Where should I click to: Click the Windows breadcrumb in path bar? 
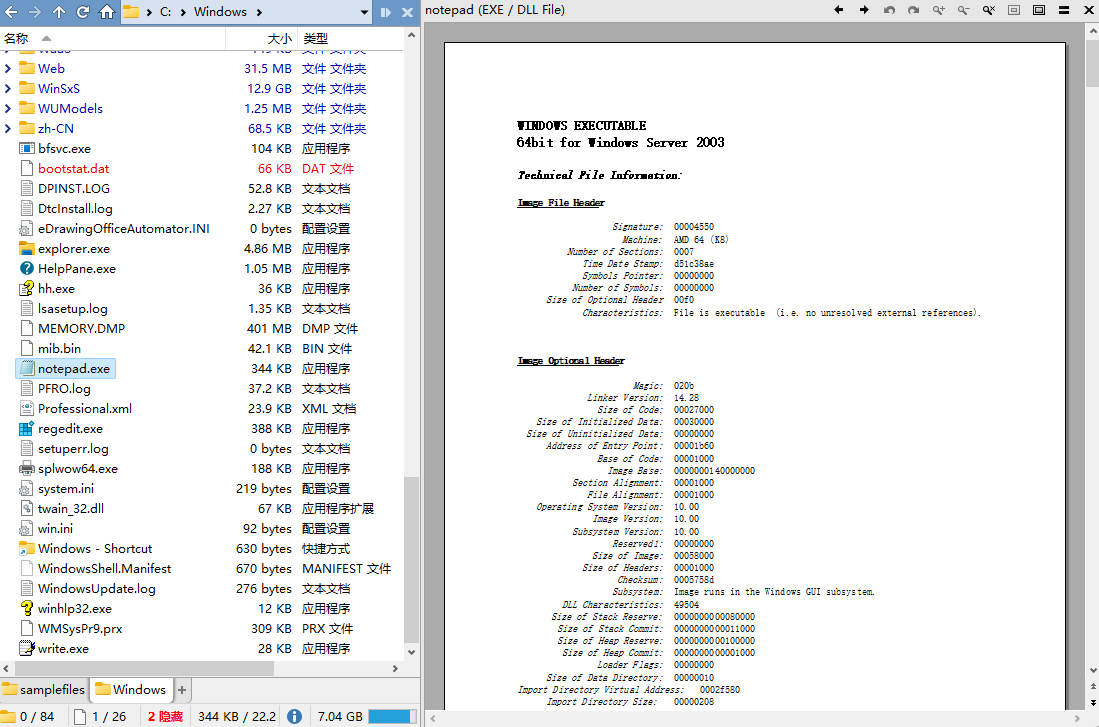(x=220, y=12)
